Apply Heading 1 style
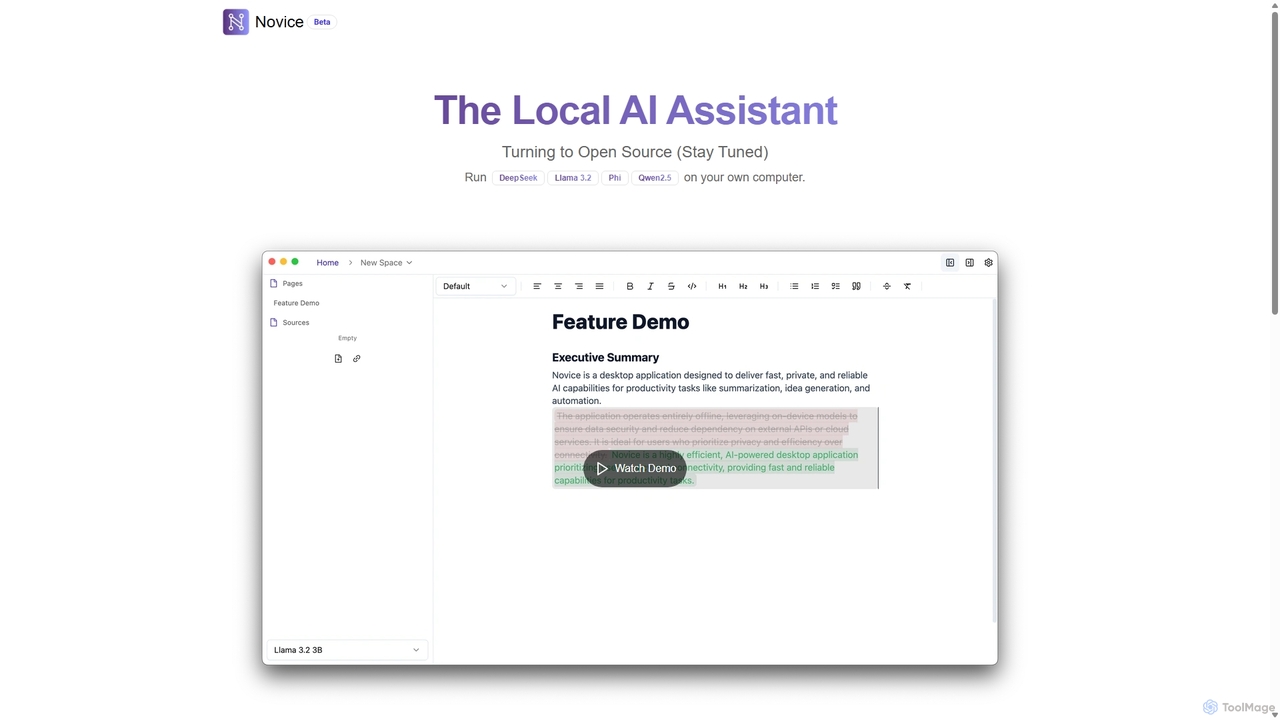 (x=722, y=286)
